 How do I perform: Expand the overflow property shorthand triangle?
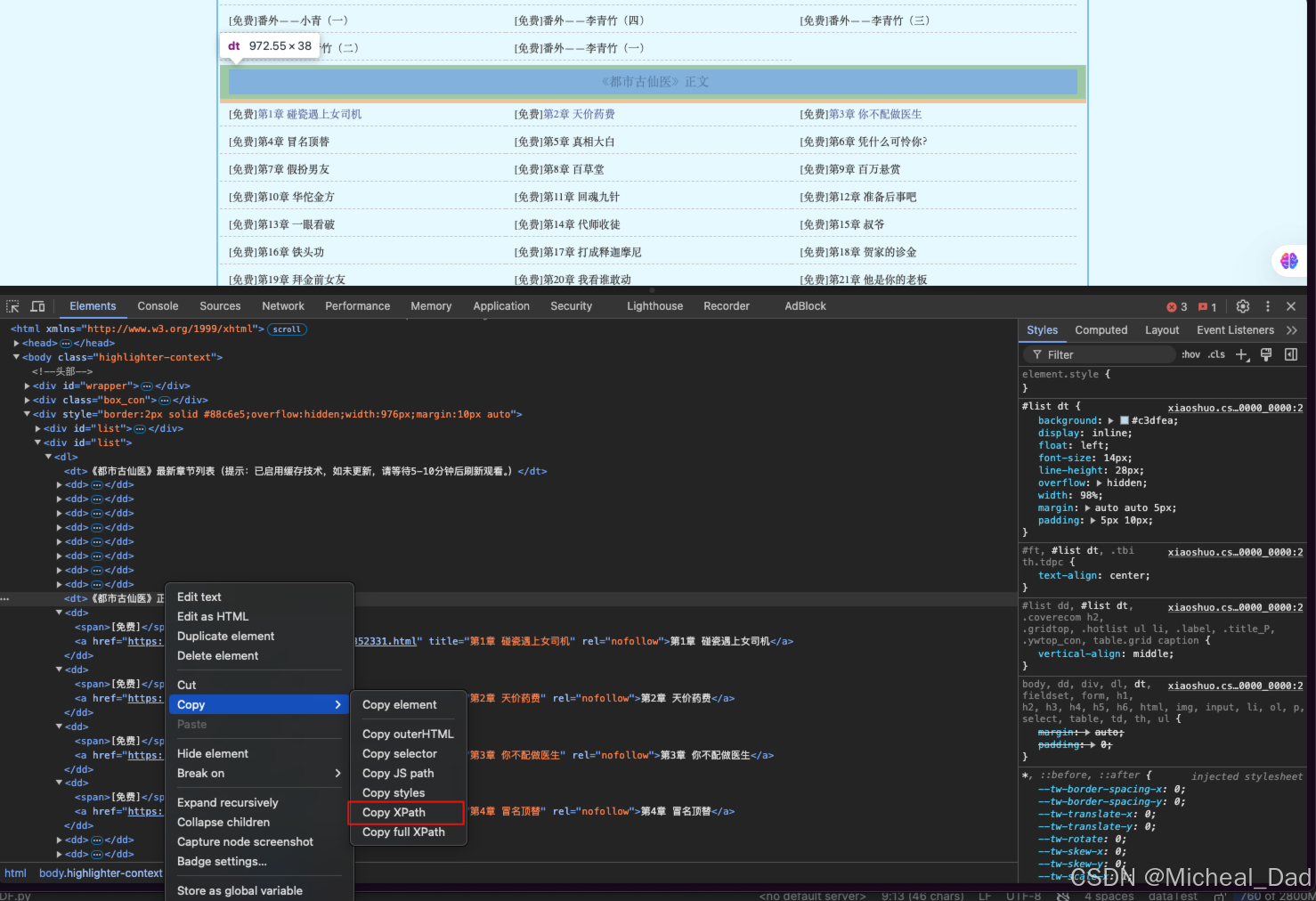pos(1100,483)
